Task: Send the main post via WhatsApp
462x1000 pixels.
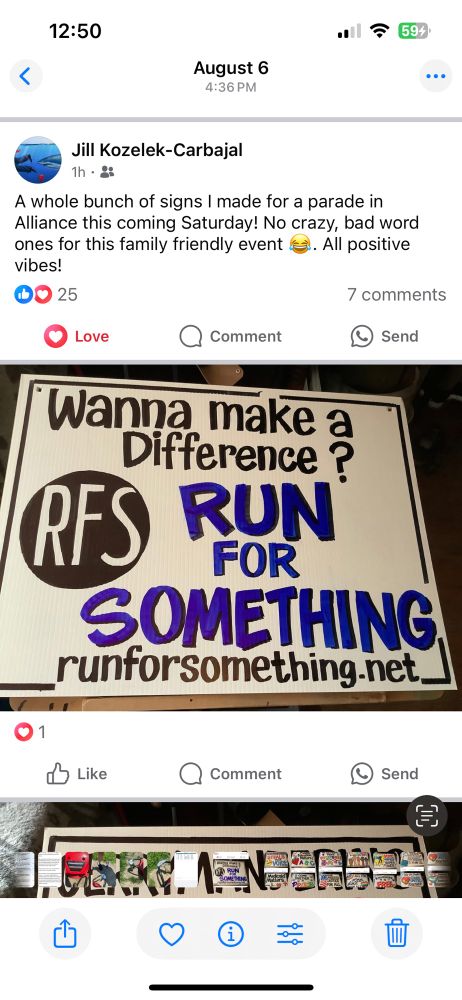Action: [x=384, y=336]
